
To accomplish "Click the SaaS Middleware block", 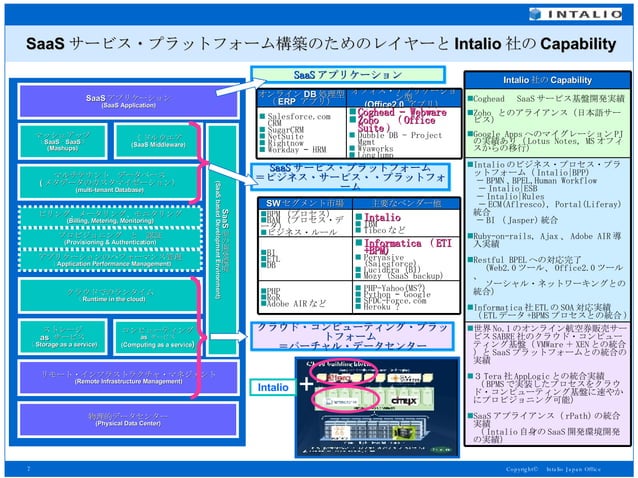I will click(158, 141).
